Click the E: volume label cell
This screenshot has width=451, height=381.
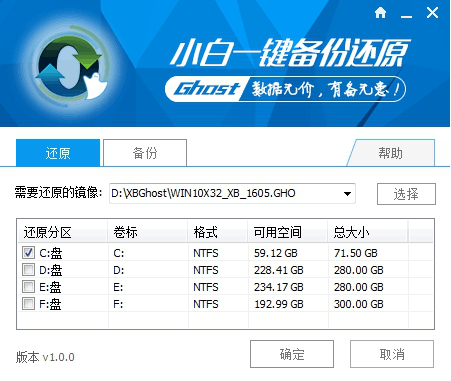[118, 287]
